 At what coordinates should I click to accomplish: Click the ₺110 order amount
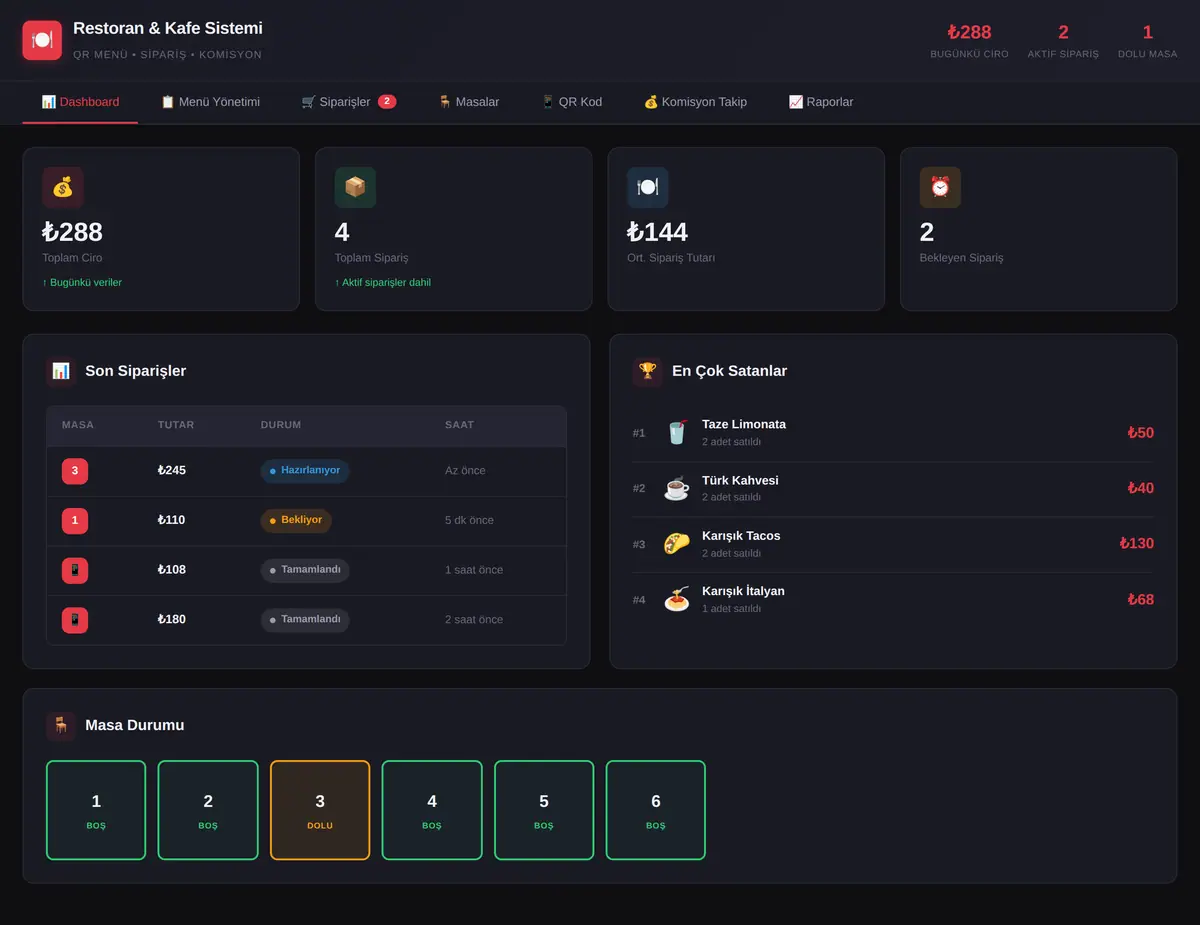pos(172,520)
